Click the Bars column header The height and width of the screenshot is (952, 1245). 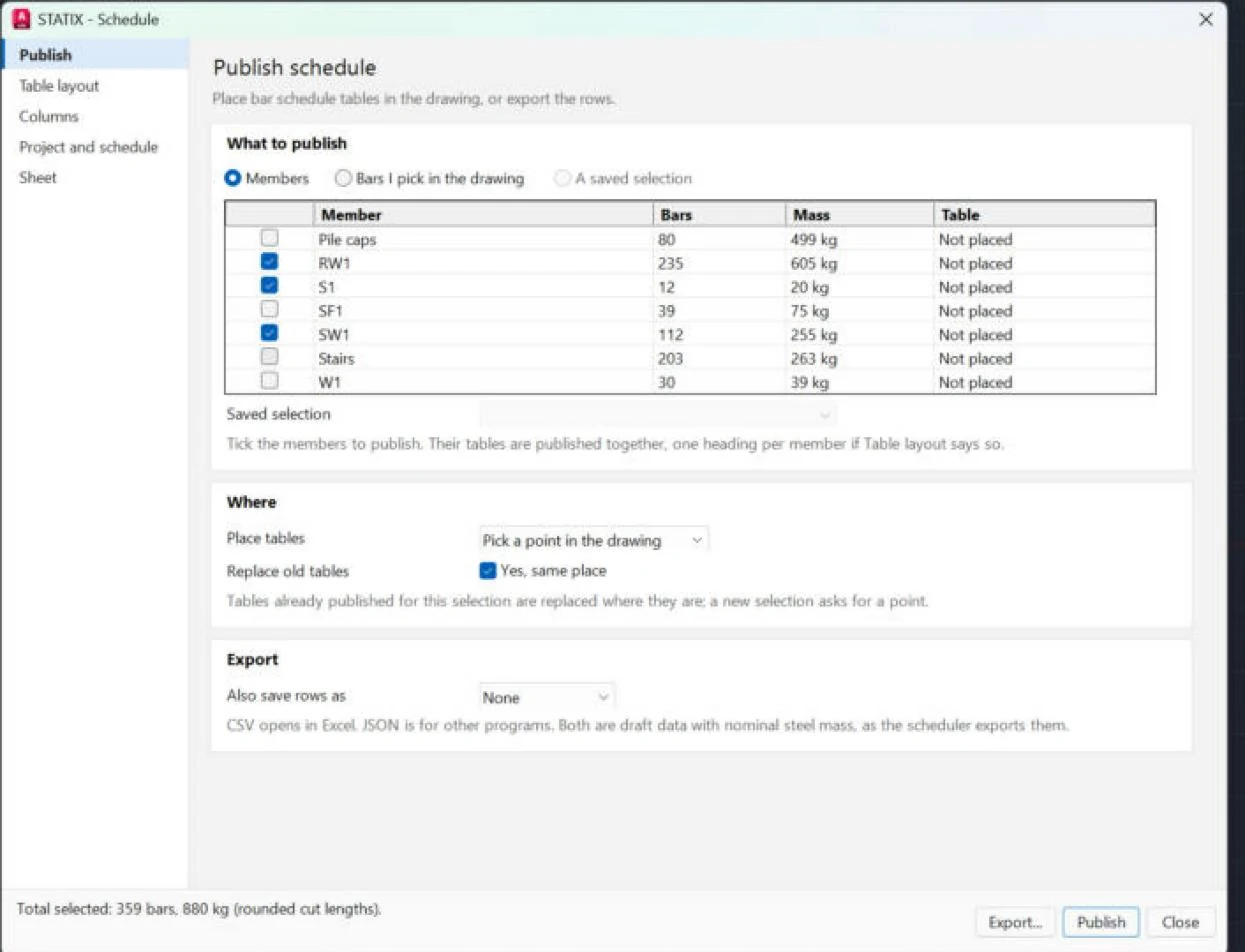click(719, 214)
